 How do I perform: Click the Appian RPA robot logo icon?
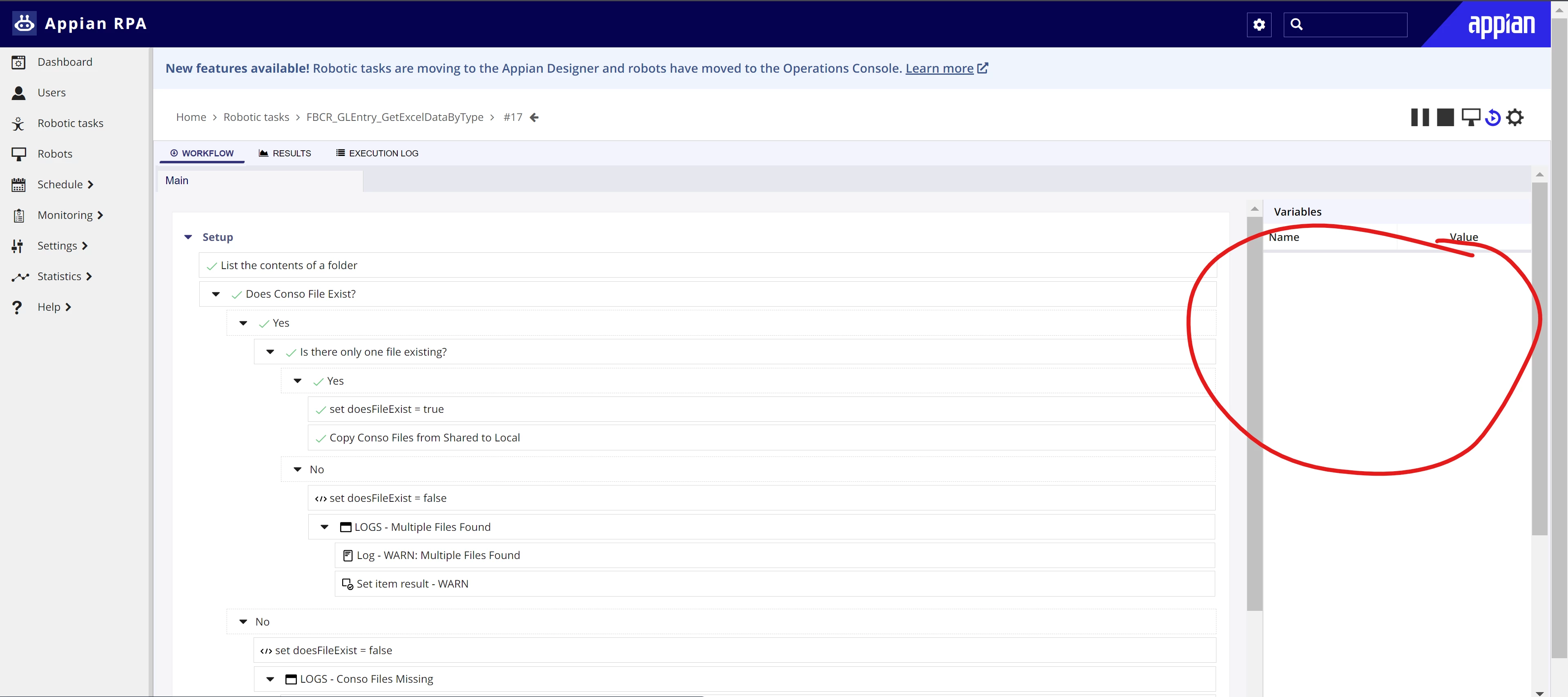24,23
